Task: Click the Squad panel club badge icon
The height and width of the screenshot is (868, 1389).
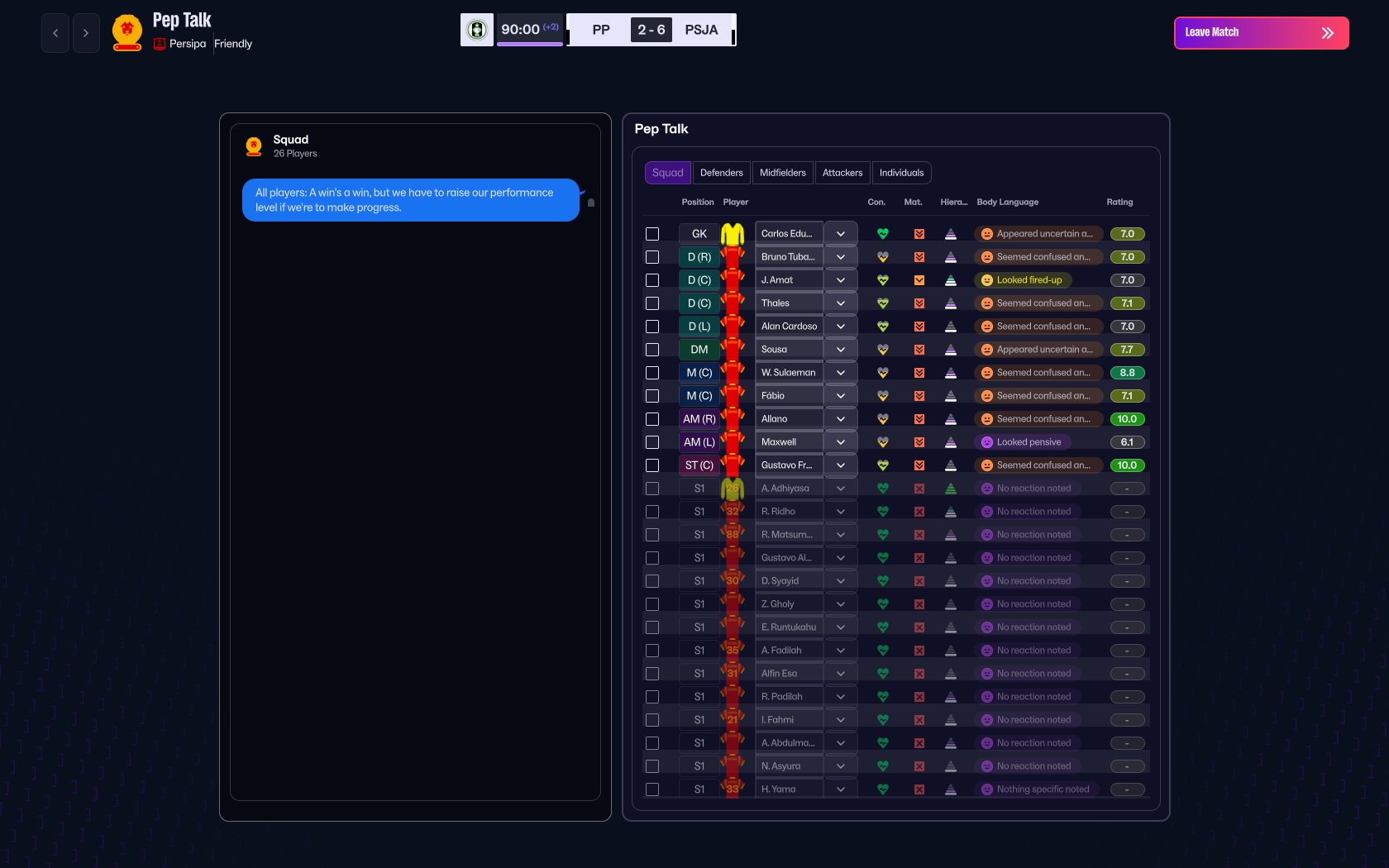Action: pos(254,145)
